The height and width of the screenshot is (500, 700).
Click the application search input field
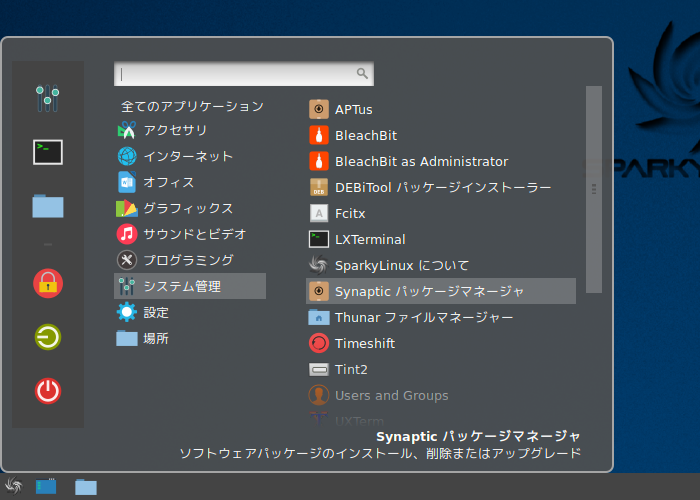(x=244, y=74)
